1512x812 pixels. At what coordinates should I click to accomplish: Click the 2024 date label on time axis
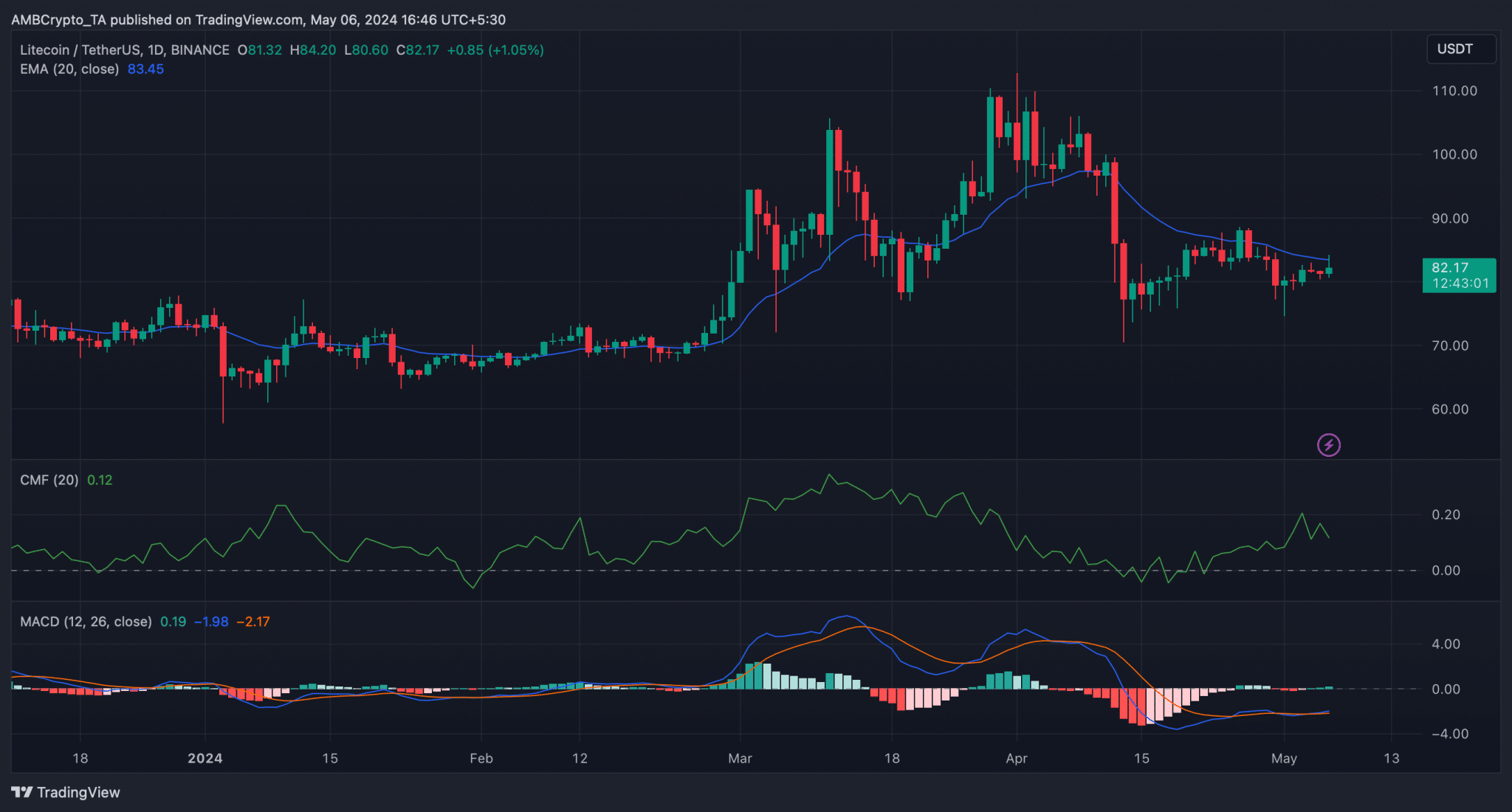coord(205,758)
